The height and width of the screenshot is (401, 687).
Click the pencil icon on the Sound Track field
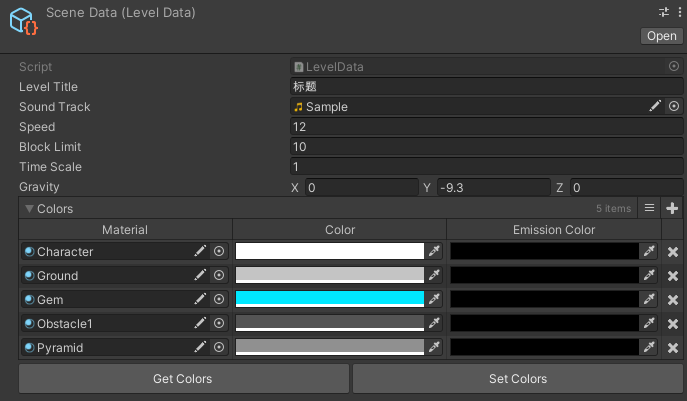655,106
